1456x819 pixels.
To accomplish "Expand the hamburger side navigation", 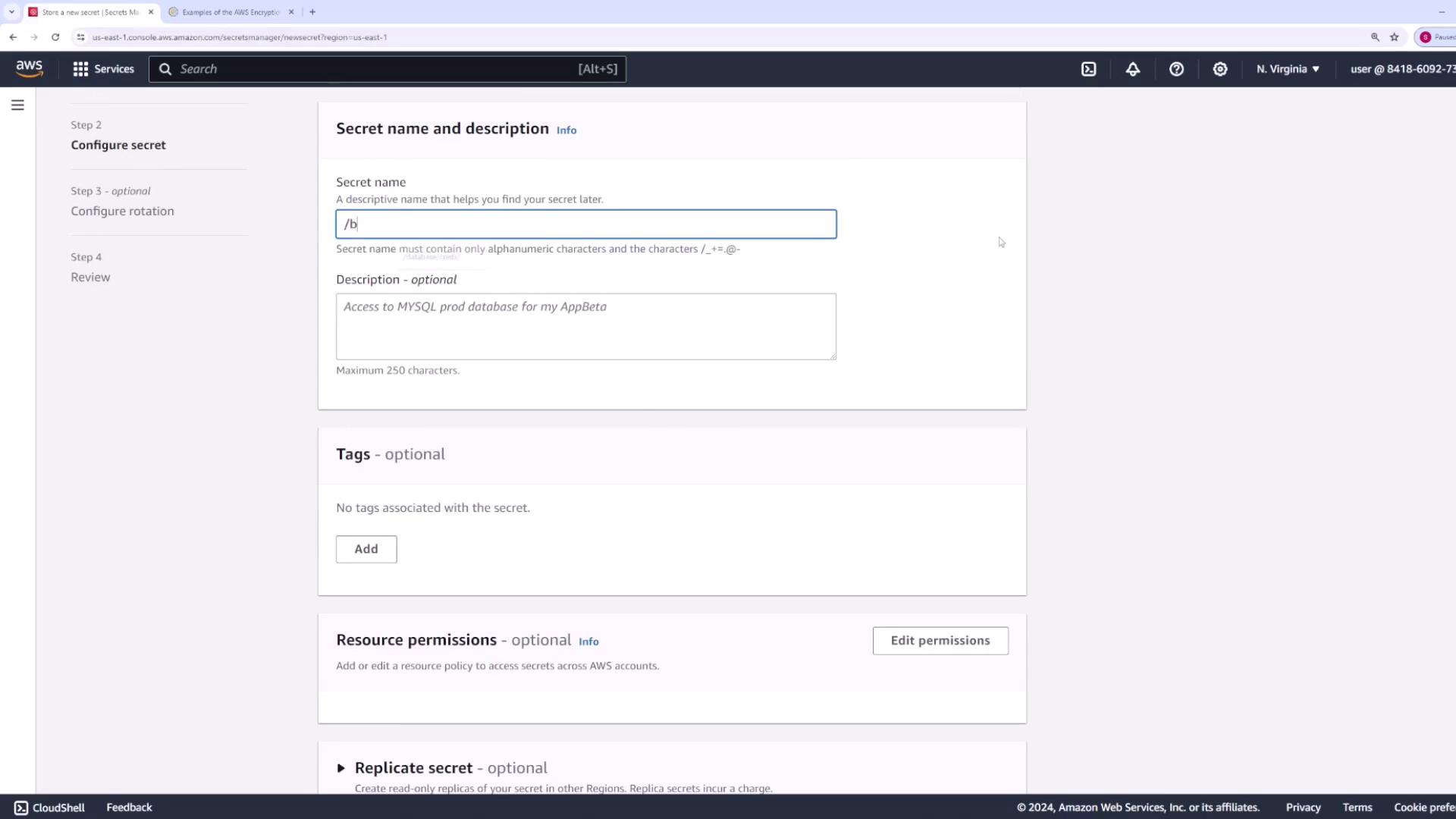I will pyautogui.click(x=17, y=105).
